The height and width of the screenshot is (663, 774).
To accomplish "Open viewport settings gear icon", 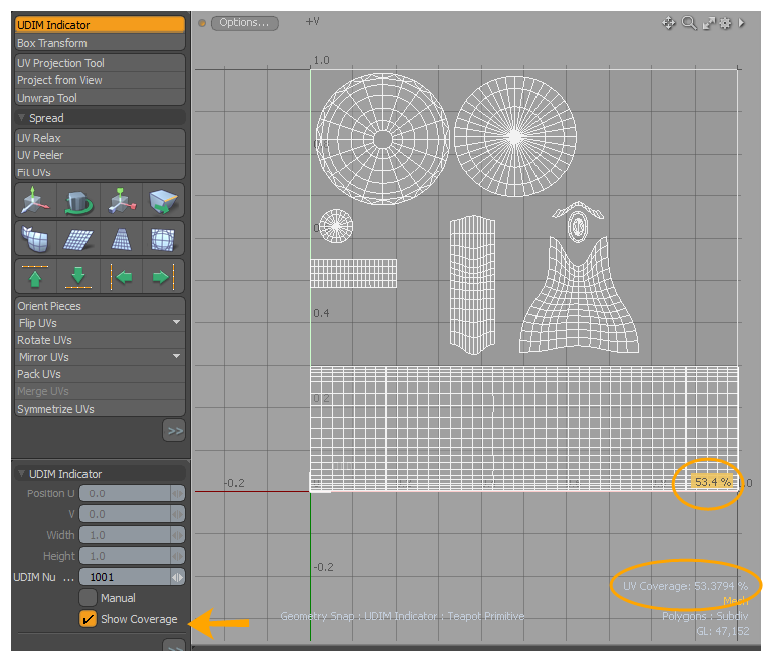I will click(725, 23).
